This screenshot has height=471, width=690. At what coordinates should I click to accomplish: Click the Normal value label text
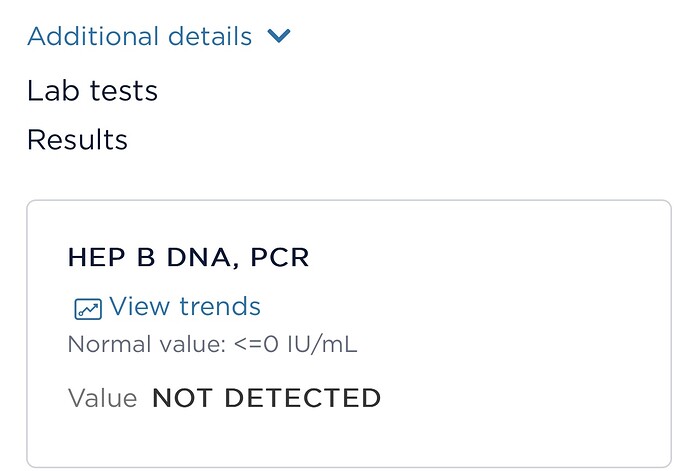pyautogui.click(x=147, y=344)
